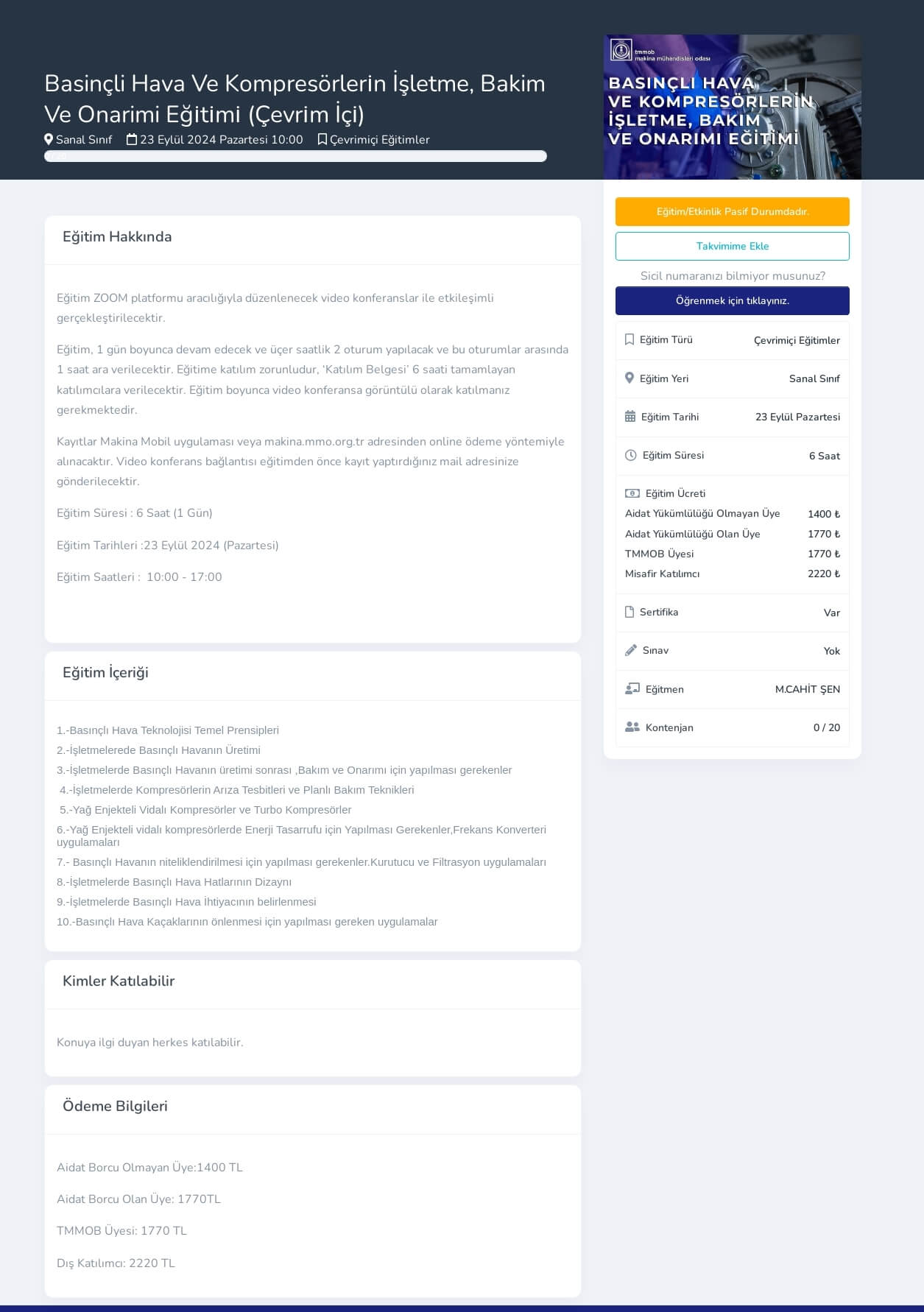The width and height of the screenshot is (924, 1312).
Task: Click the Takvimime Ekle button
Action: [732, 246]
